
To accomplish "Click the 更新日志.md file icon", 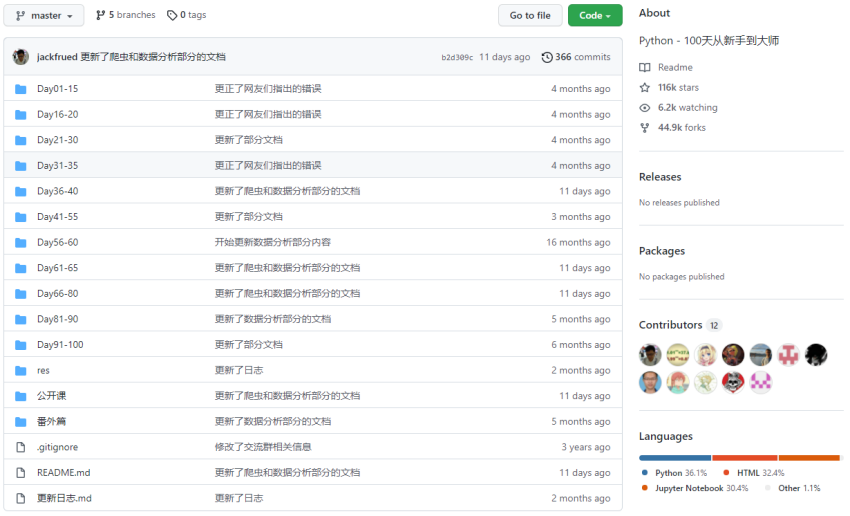I will click(21, 498).
